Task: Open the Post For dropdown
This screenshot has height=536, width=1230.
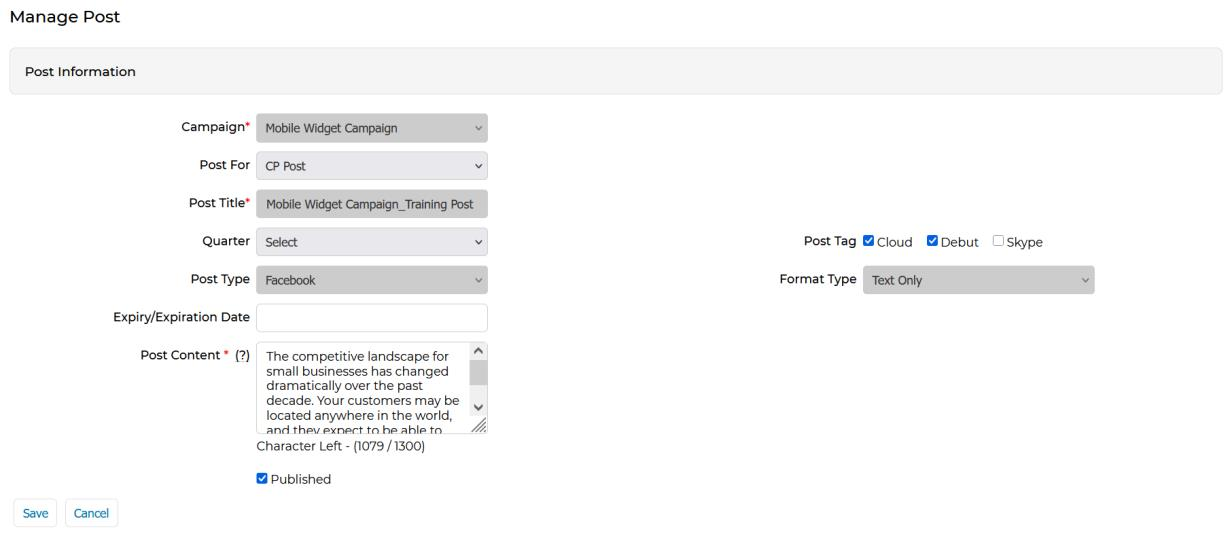Action: [x=372, y=166]
